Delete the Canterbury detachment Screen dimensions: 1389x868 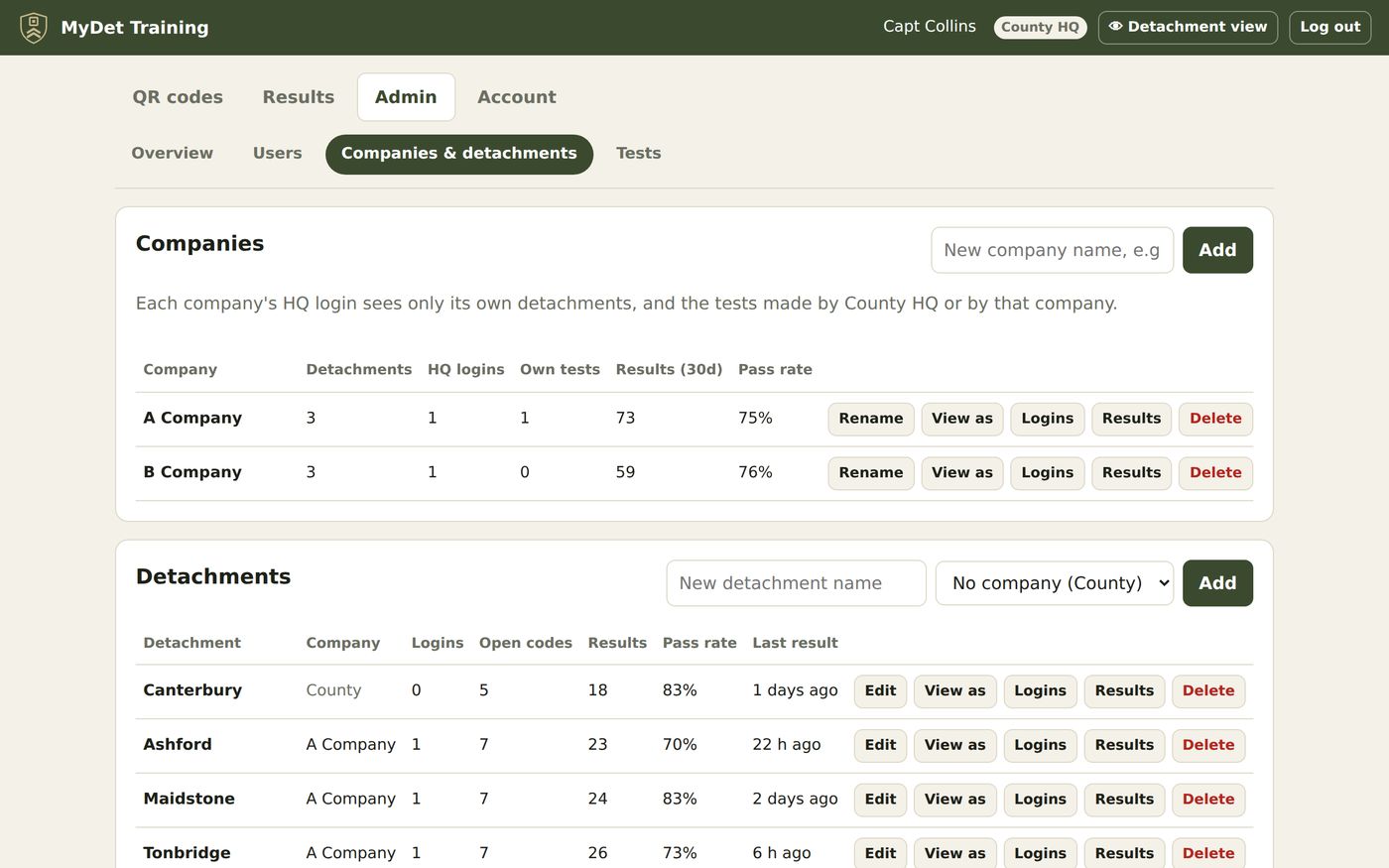[1208, 691]
